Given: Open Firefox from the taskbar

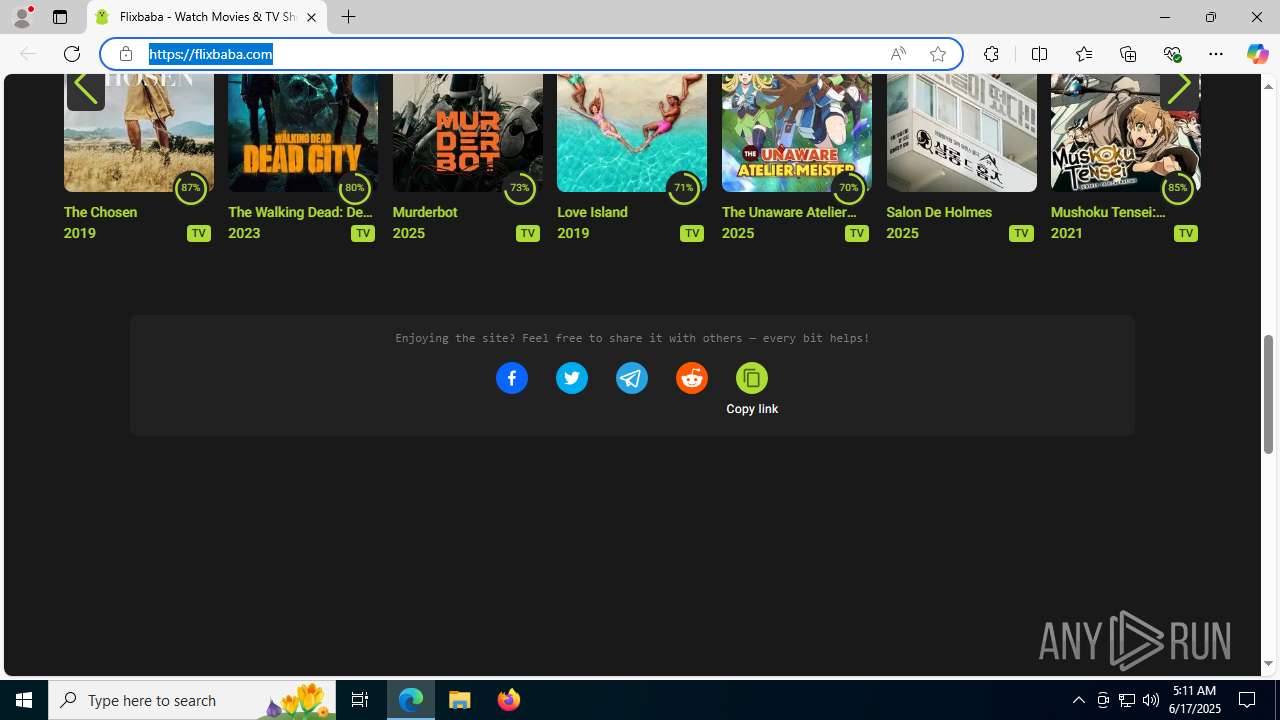Looking at the screenshot, I should pyautogui.click(x=508, y=700).
